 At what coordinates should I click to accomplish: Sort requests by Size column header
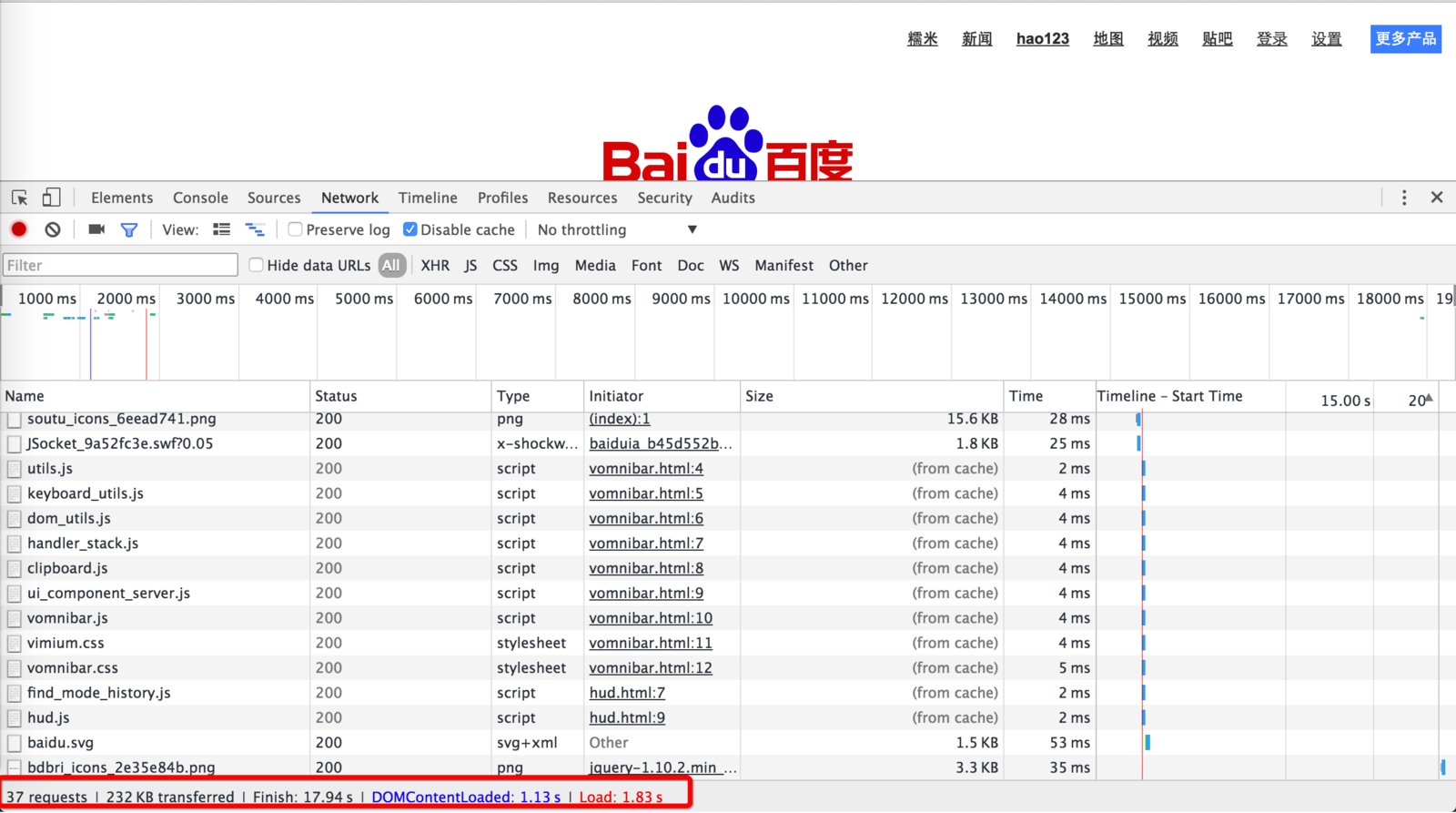click(x=872, y=396)
